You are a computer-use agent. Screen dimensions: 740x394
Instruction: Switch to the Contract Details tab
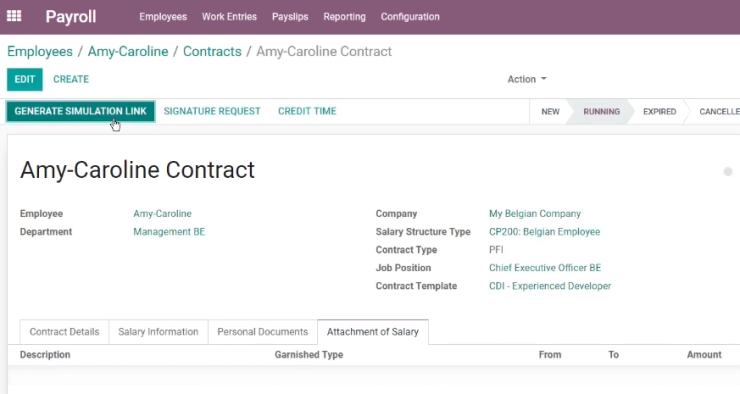pyautogui.click(x=64, y=332)
